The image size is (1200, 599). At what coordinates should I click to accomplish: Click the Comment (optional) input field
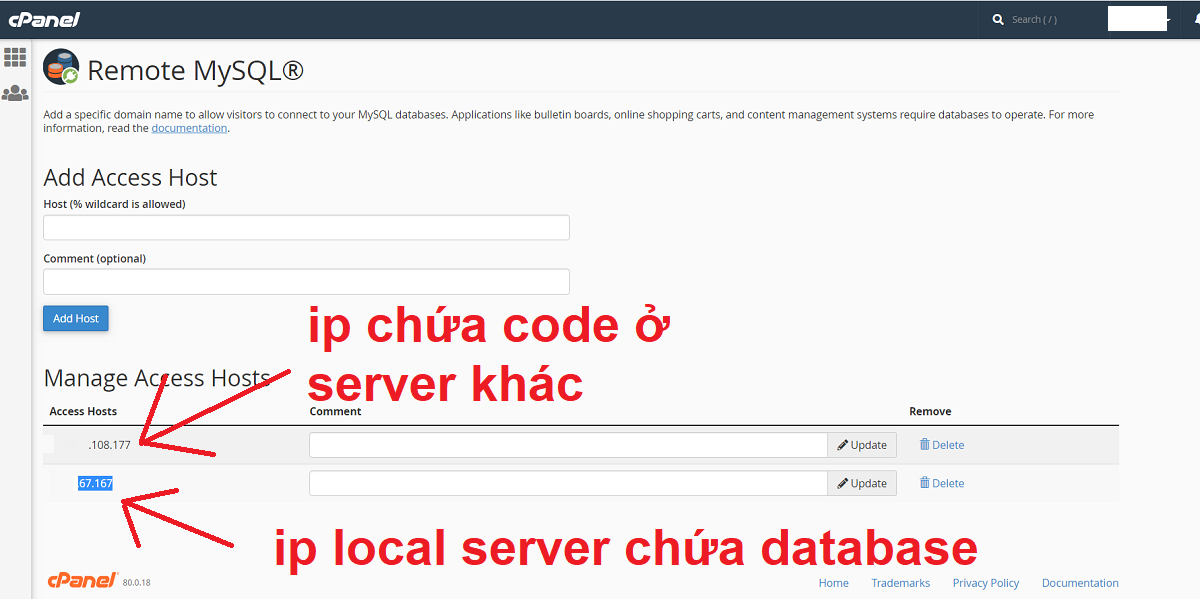pyautogui.click(x=306, y=281)
